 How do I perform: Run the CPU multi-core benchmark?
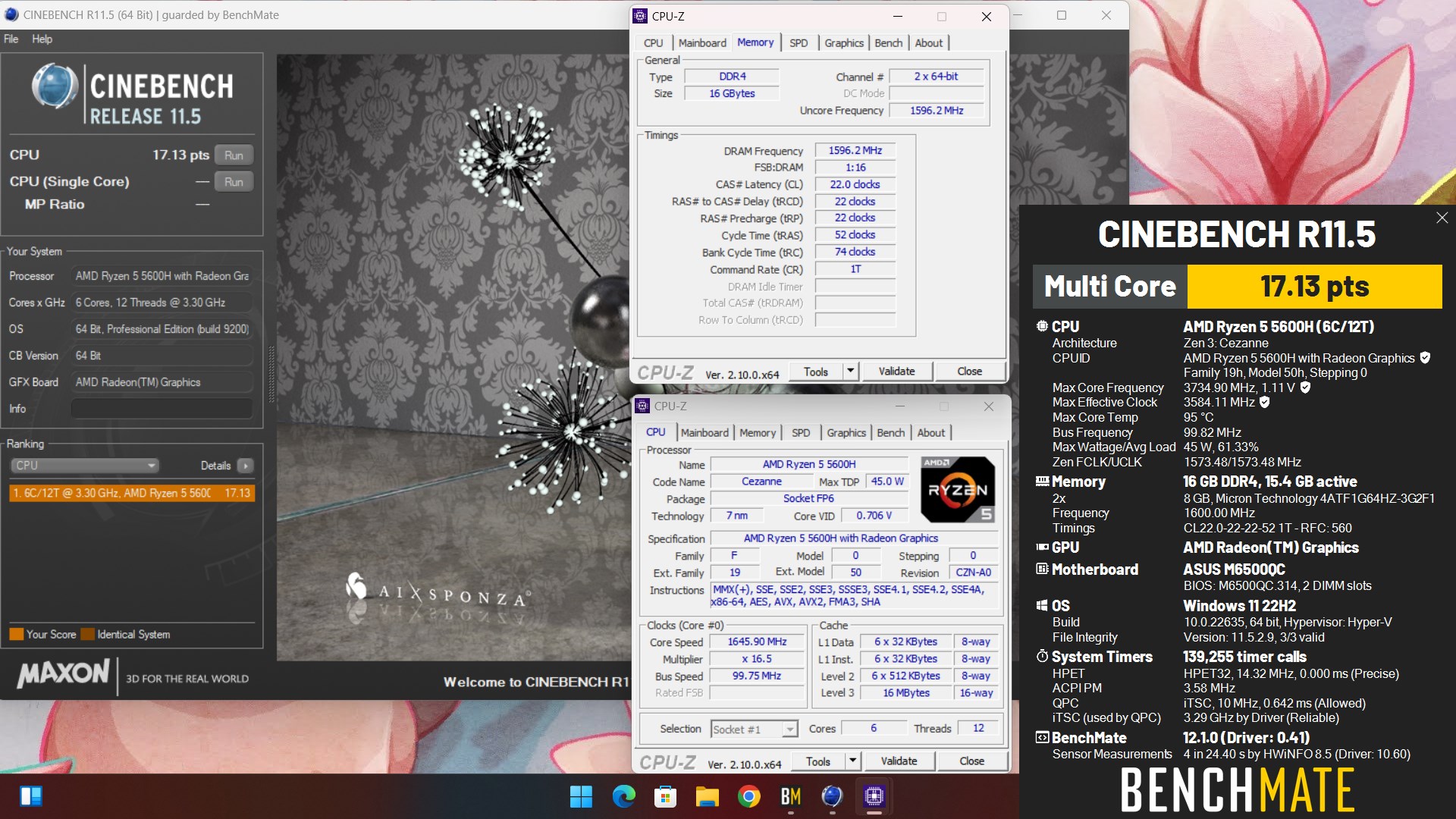[x=234, y=155]
